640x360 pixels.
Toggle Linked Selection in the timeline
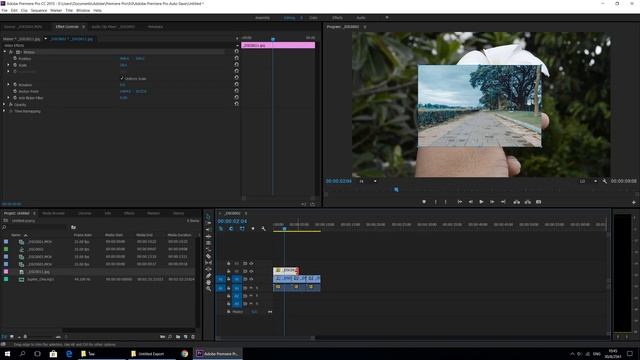tap(242, 229)
